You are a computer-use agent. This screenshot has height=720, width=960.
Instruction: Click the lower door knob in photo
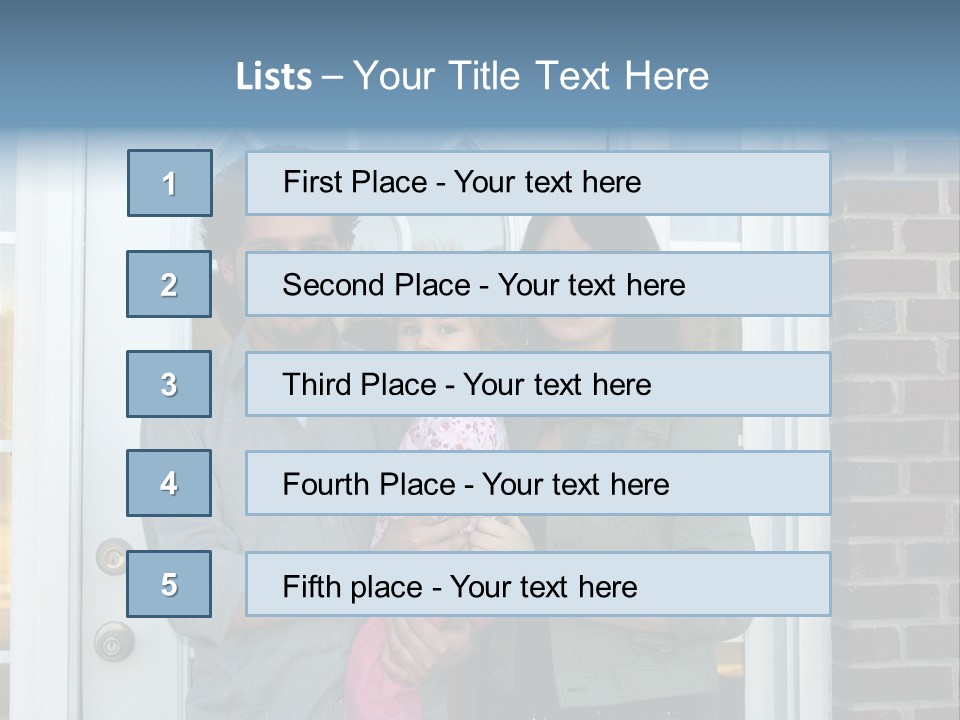[x=113, y=642]
